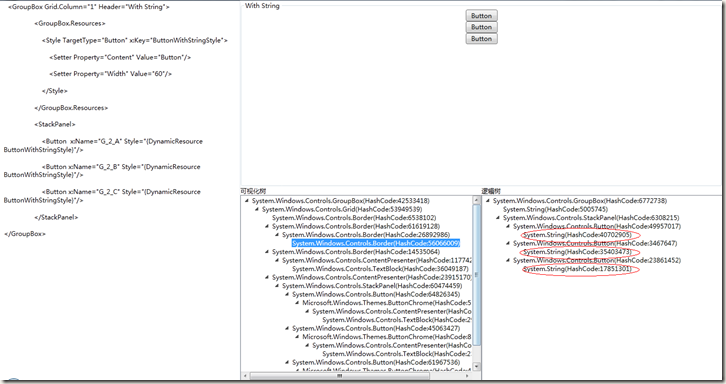The image size is (726, 384).
Task: Collapse the Grid HashCode:53949539 node arrow
Action: point(257,209)
